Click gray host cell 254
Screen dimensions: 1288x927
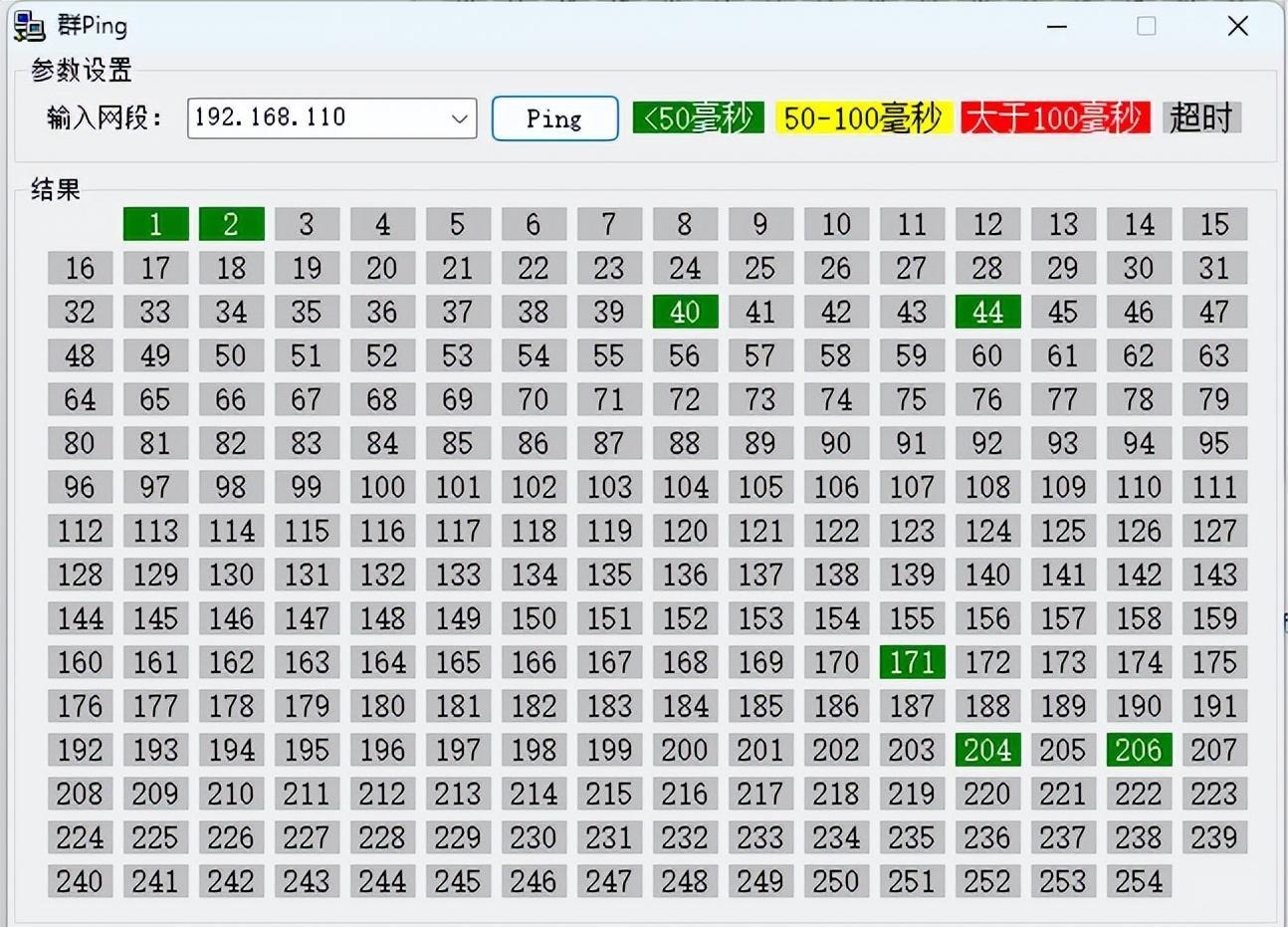click(1140, 881)
